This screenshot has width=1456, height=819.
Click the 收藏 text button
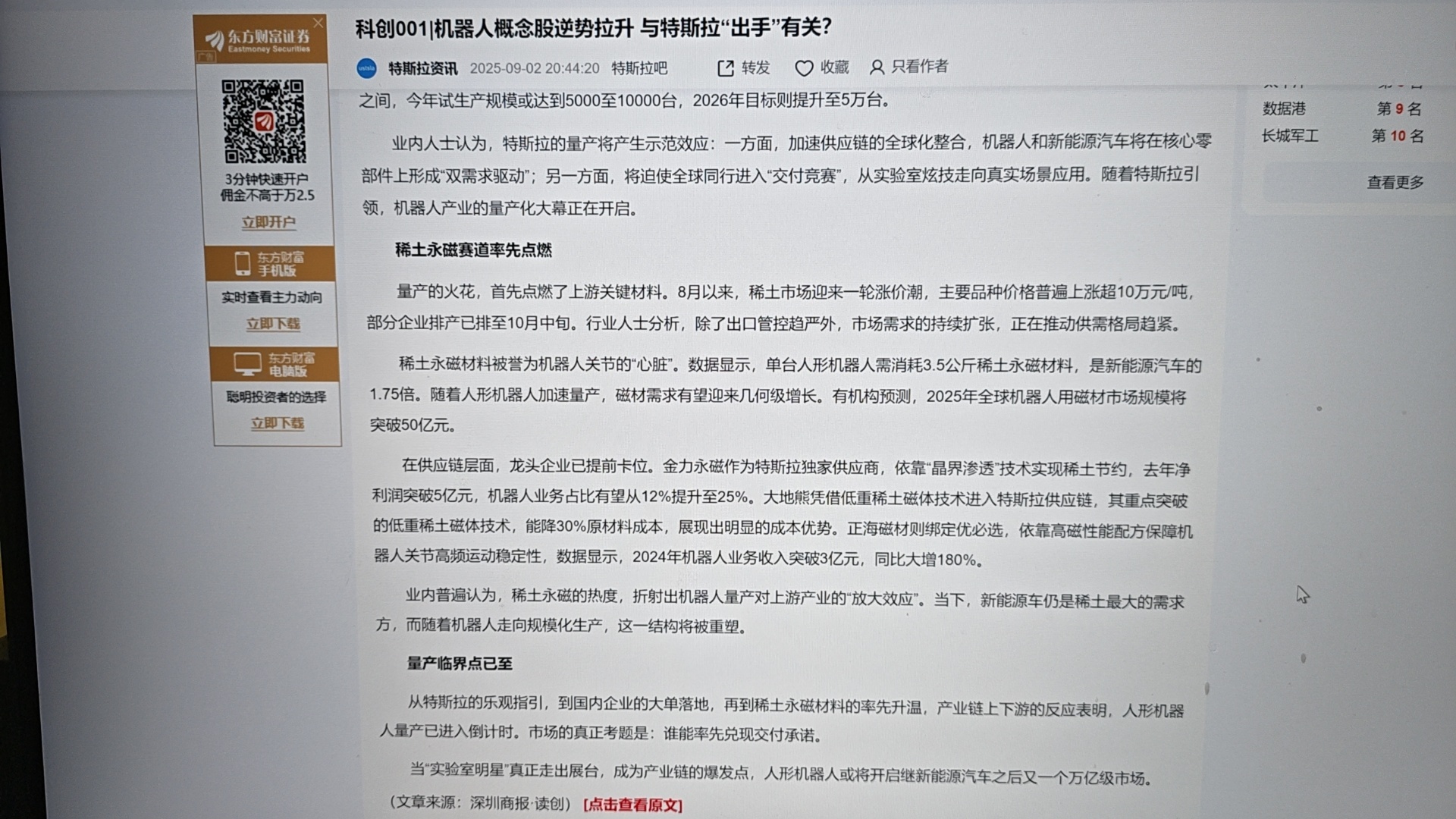click(x=834, y=67)
